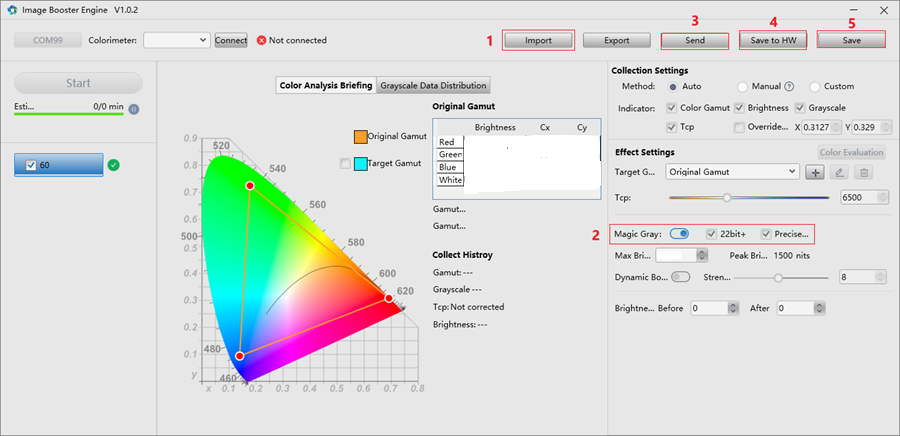The image size is (900, 436).
Task: Click the edit target gamut pencil icon
Action: point(840,172)
